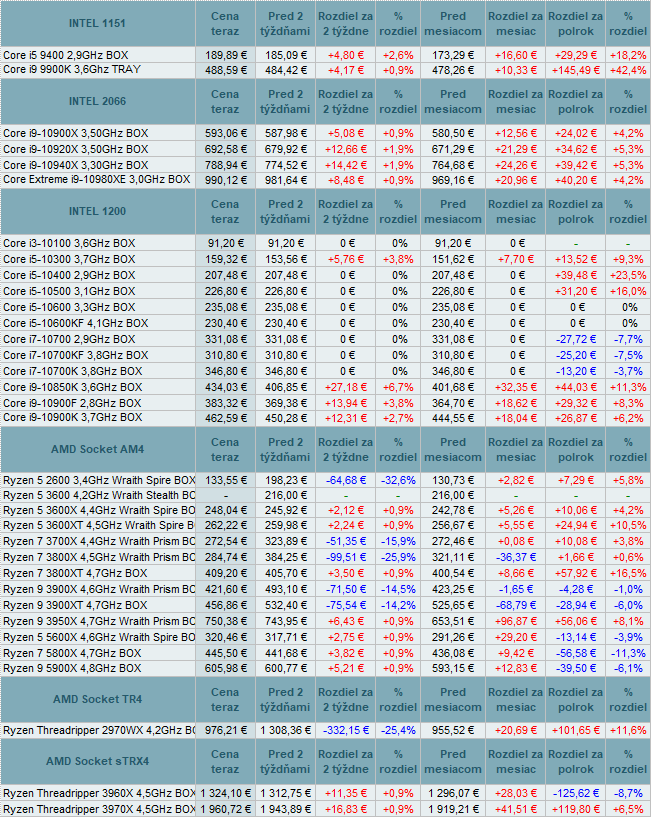
Task: Click the +119,80 € half-year difference value
Action: (x=575, y=810)
